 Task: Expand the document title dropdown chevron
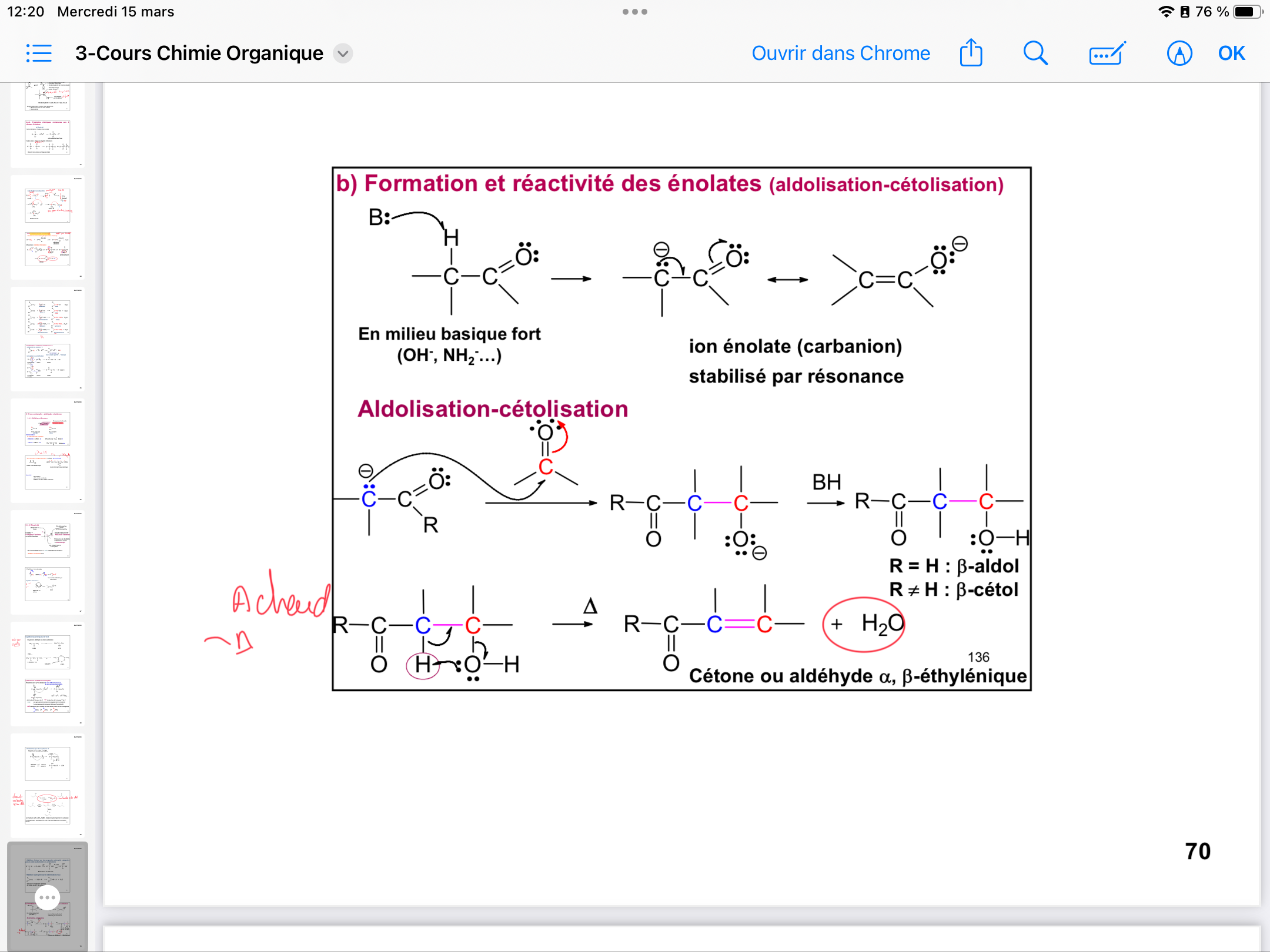343,53
